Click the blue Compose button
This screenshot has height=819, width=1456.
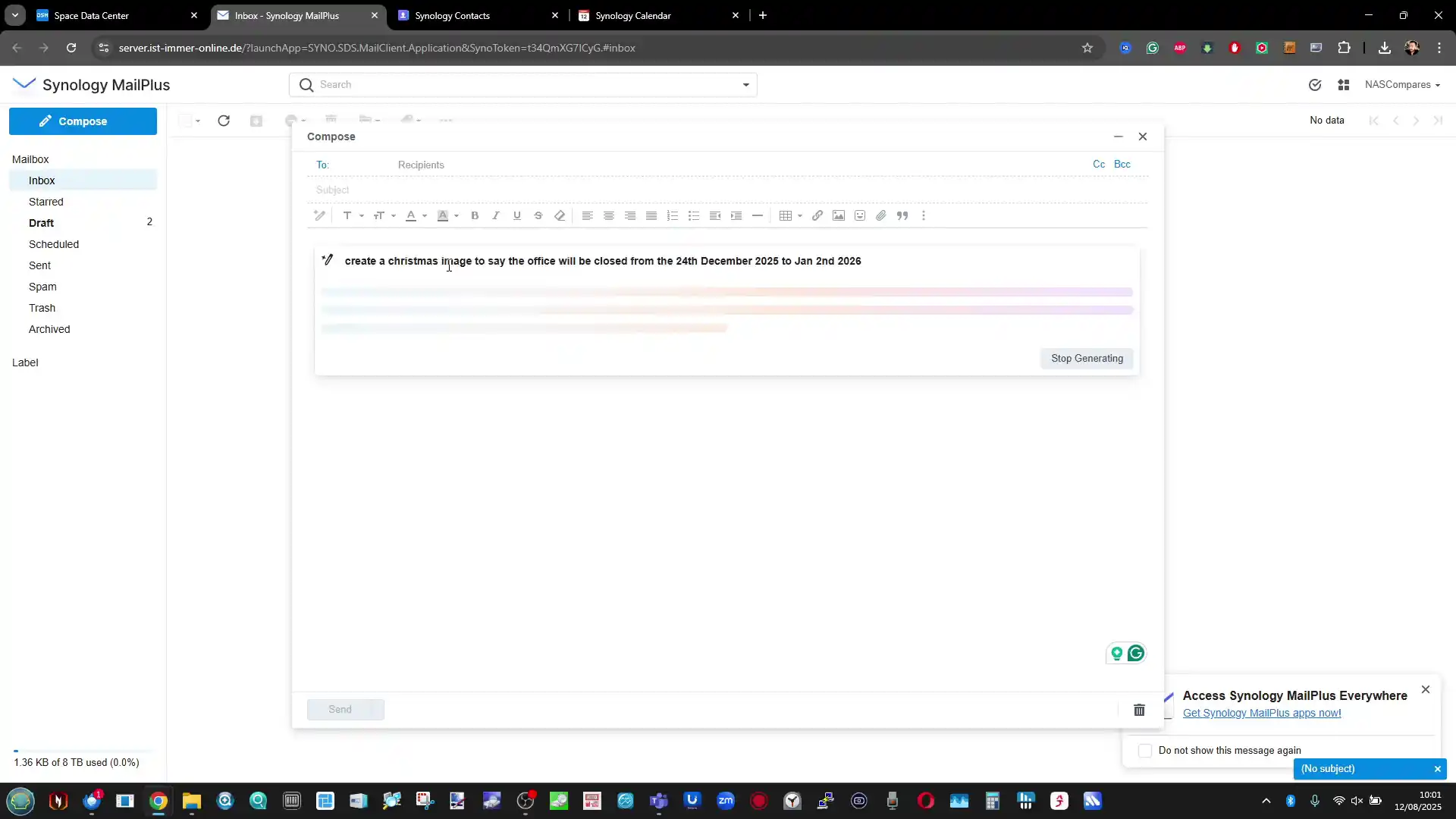(x=83, y=121)
